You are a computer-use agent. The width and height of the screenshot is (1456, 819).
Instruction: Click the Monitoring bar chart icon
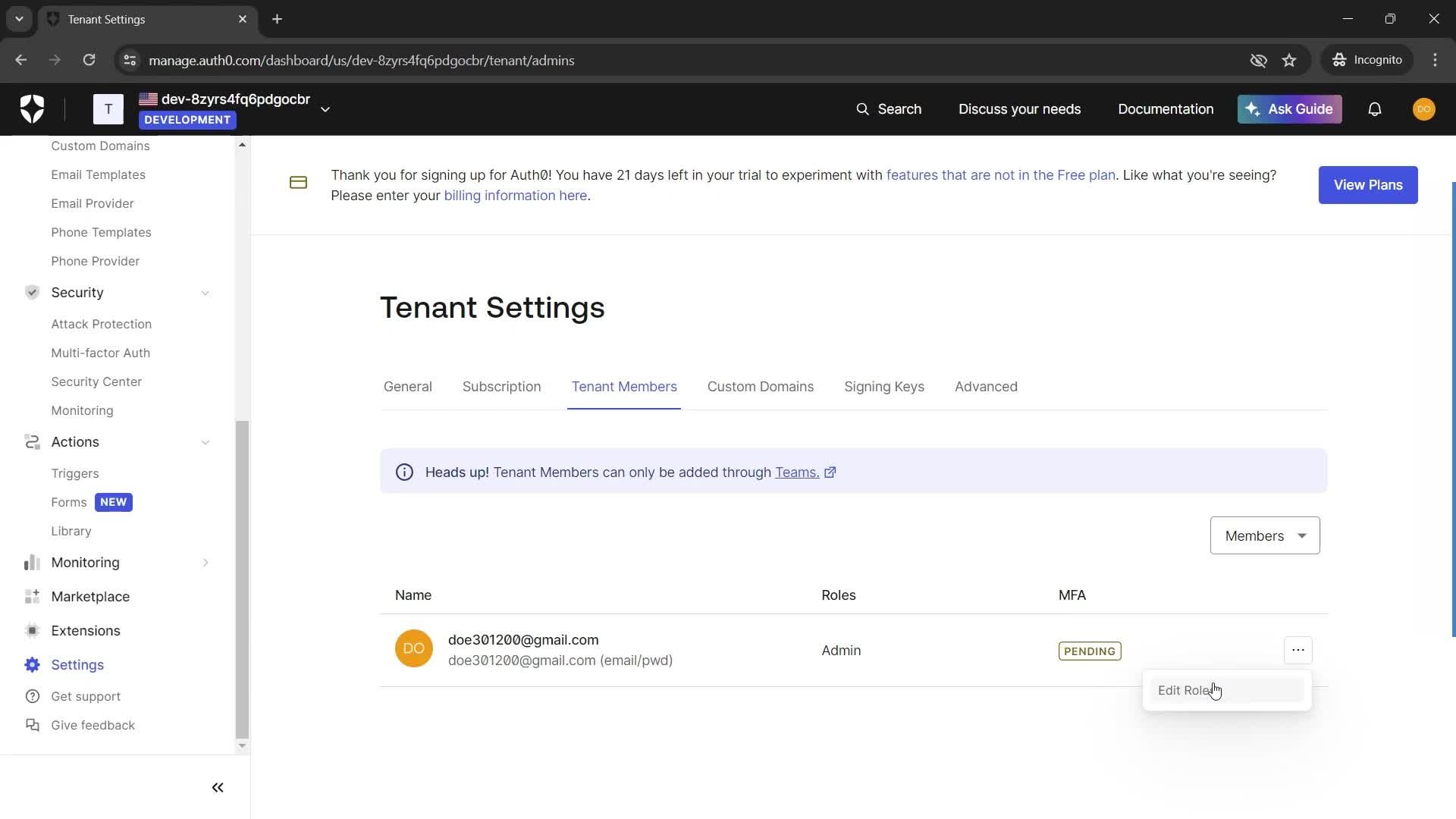click(x=32, y=562)
